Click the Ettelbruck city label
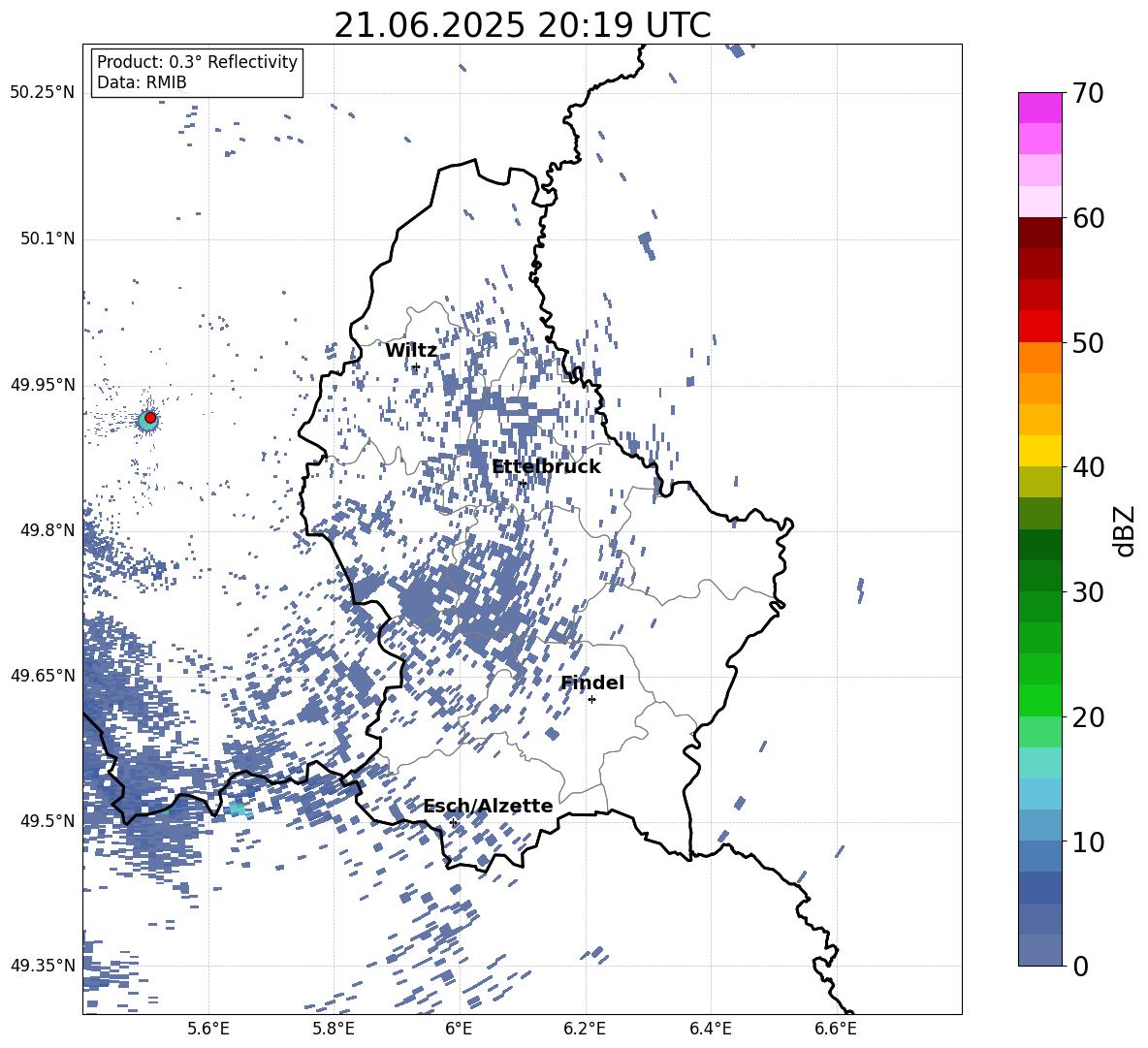This screenshot has width=1148, height=1048. coord(546,467)
